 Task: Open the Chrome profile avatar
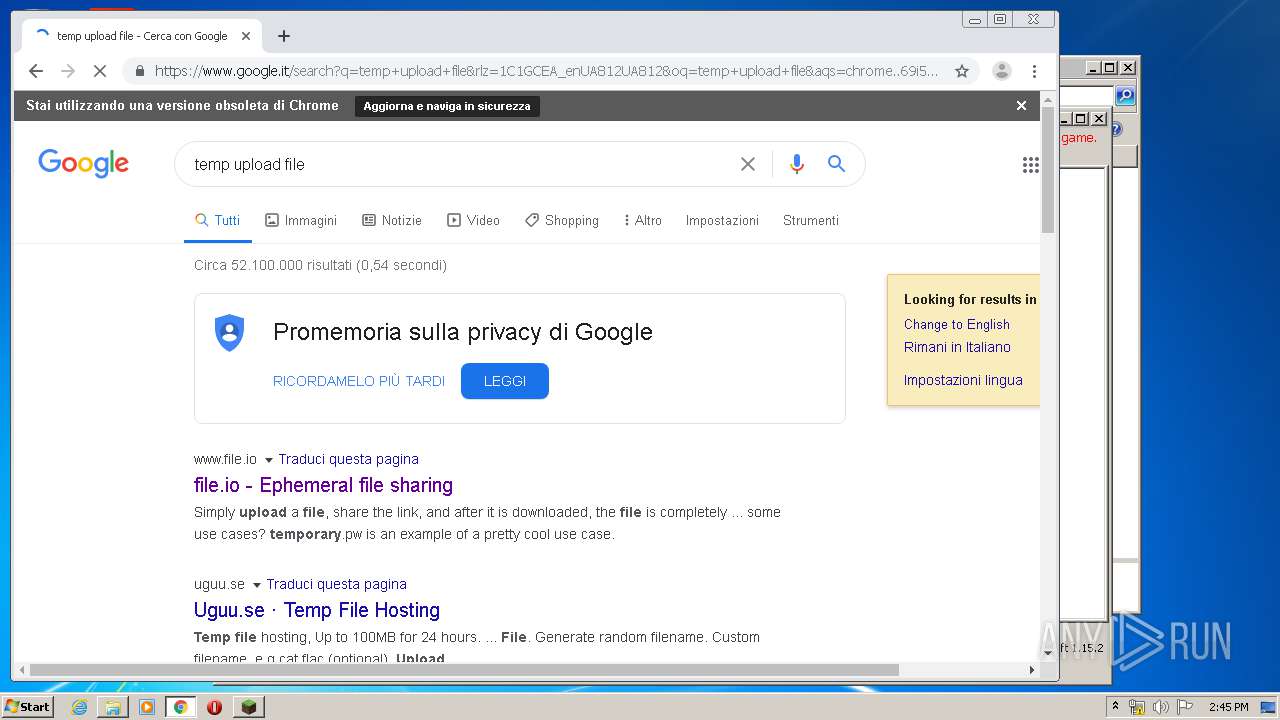pos(1001,71)
